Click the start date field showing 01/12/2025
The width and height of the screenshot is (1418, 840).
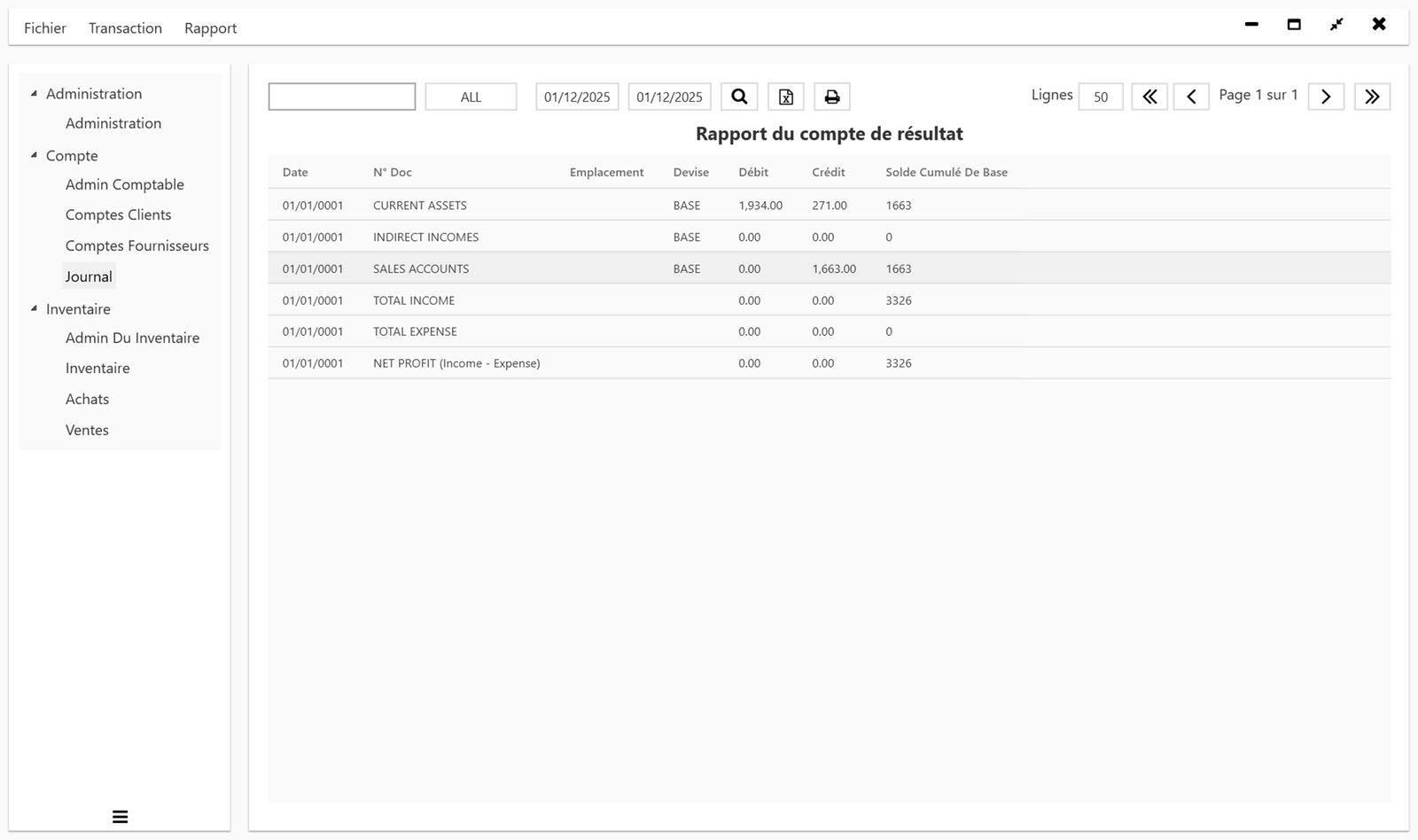(x=576, y=96)
